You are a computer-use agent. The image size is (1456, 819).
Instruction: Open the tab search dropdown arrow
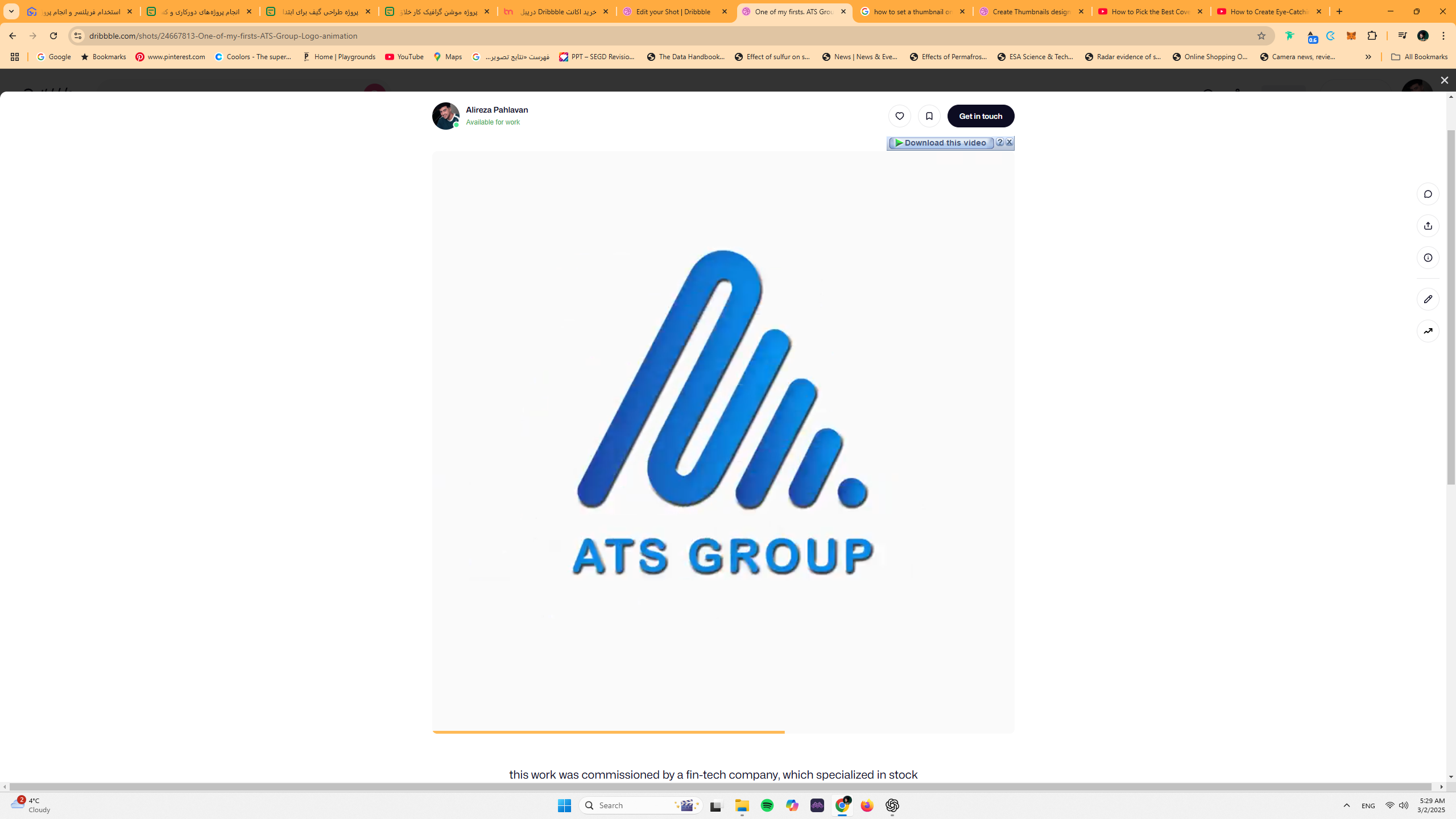[x=11, y=11]
